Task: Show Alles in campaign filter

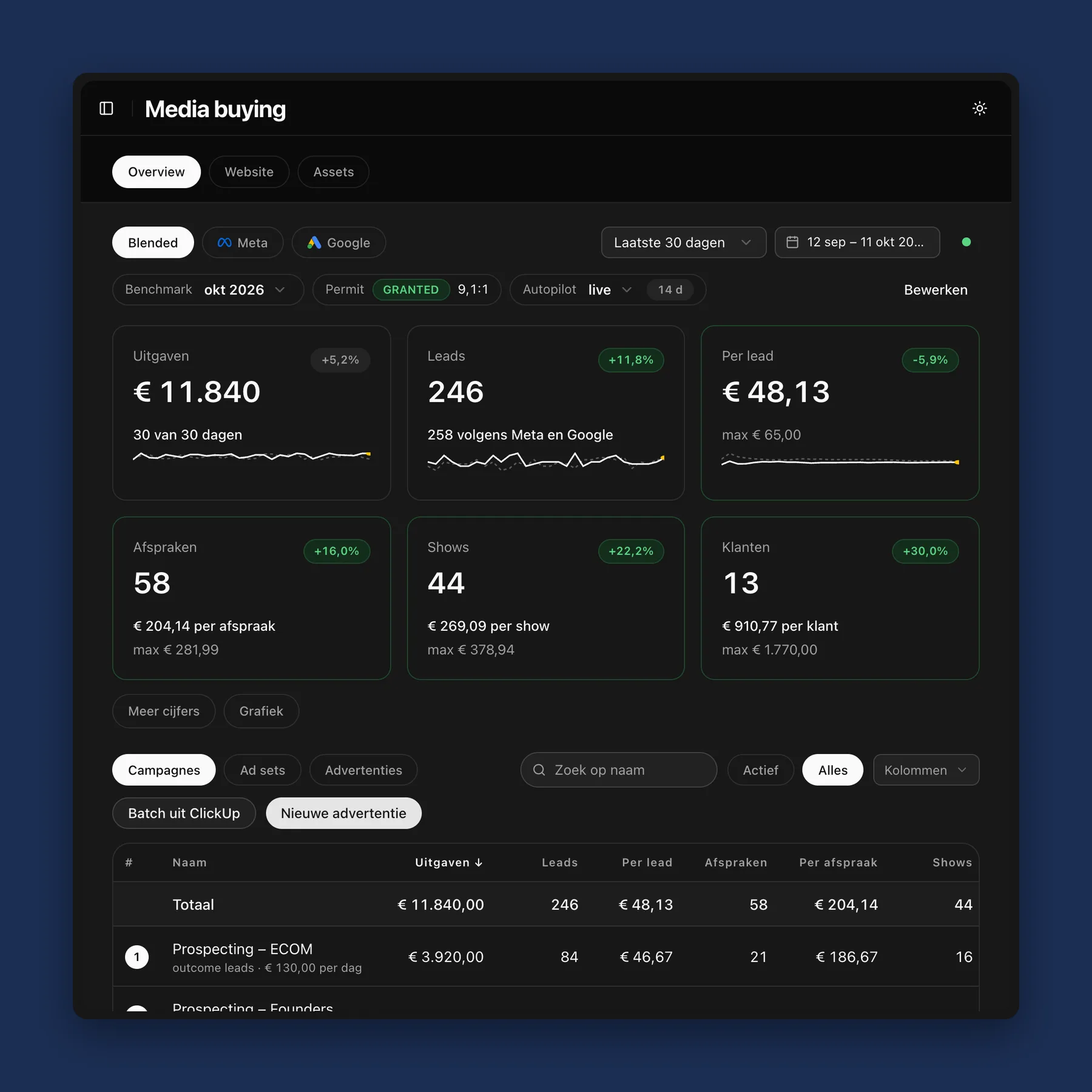Action: (x=832, y=770)
